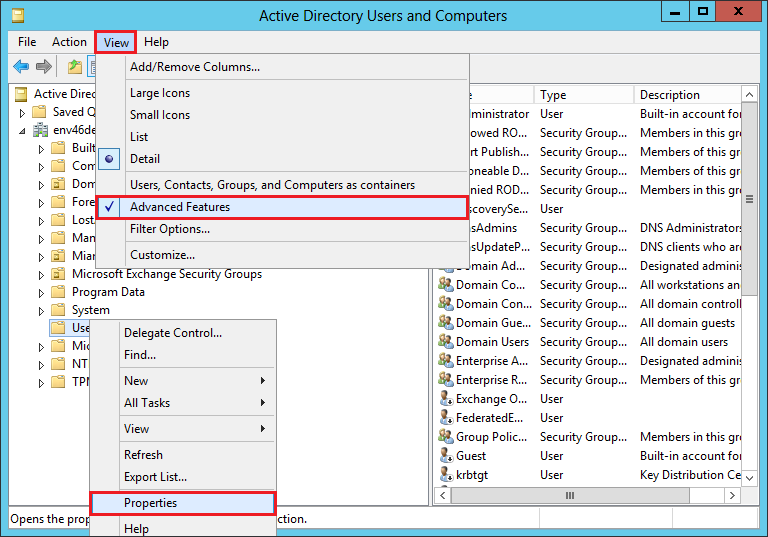
Task: Choose Find... in context menu
Action: 183,355
